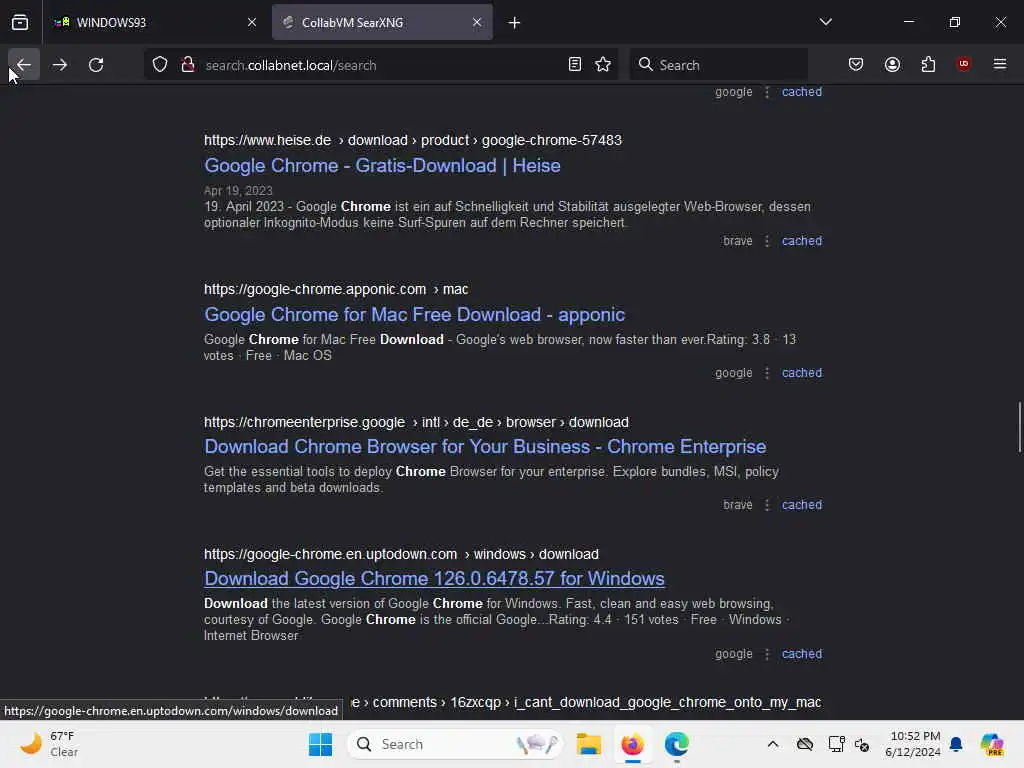Open cached link at top of page
1024x768 pixels.
click(x=802, y=92)
